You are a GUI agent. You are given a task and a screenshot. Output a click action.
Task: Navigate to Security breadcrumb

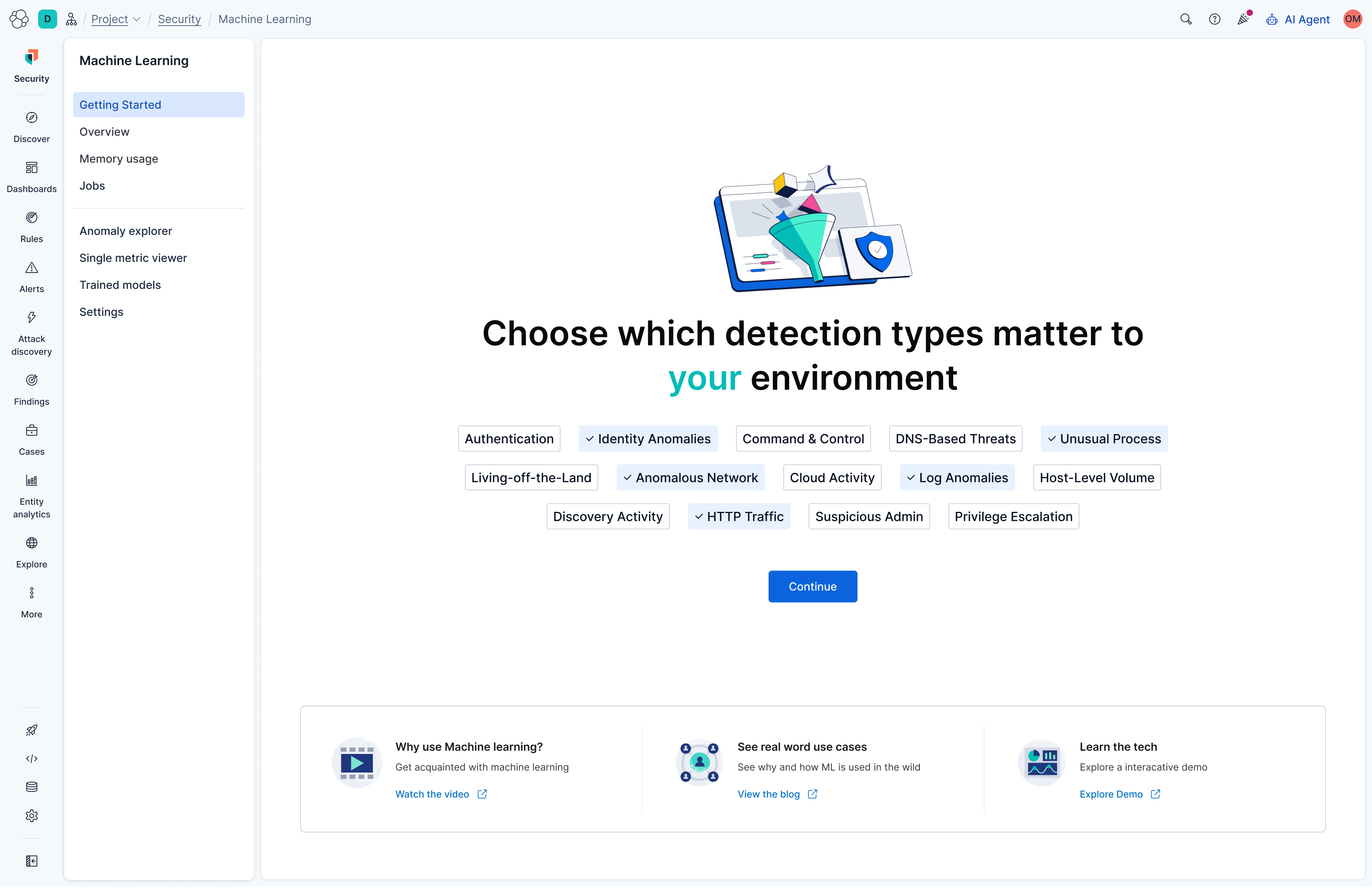[x=179, y=19]
